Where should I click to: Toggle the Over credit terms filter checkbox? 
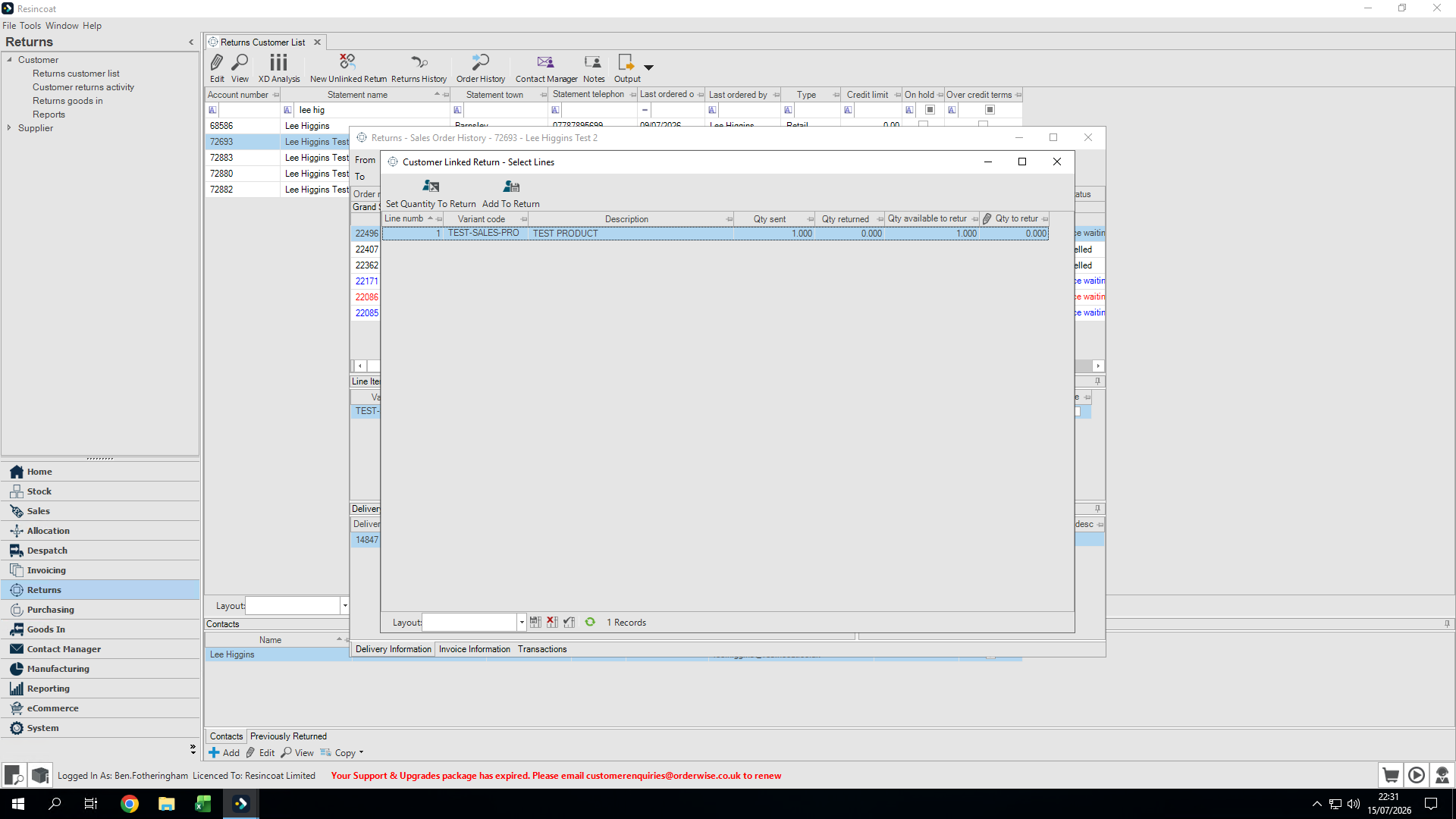tap(990, 110)
